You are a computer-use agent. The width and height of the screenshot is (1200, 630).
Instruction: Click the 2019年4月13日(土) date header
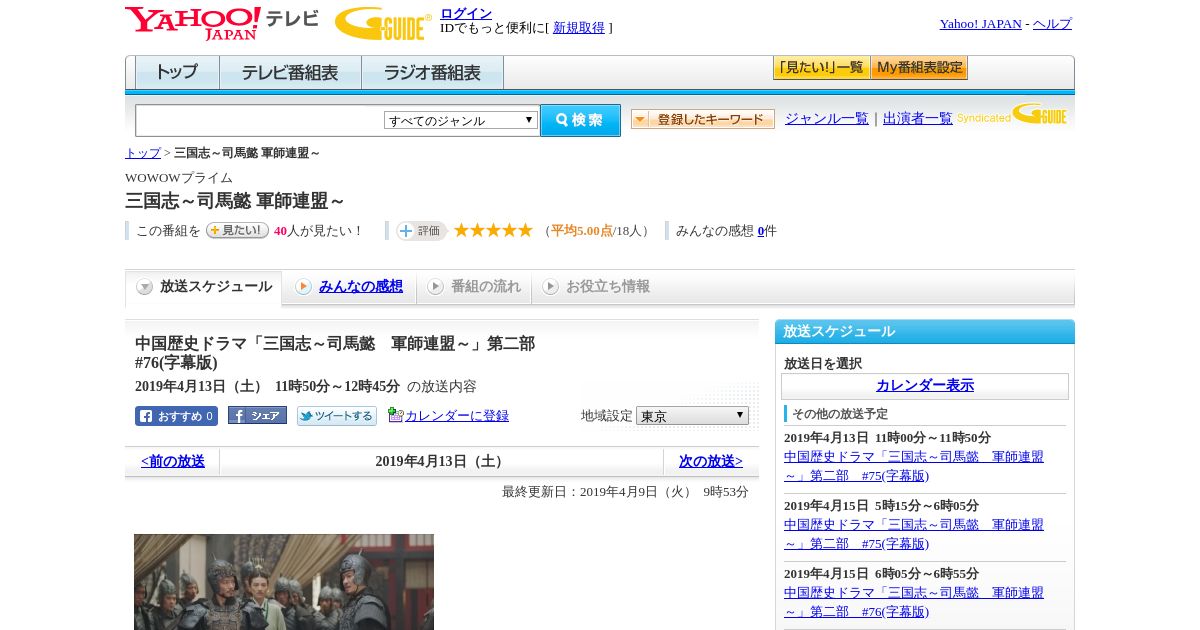441,461
